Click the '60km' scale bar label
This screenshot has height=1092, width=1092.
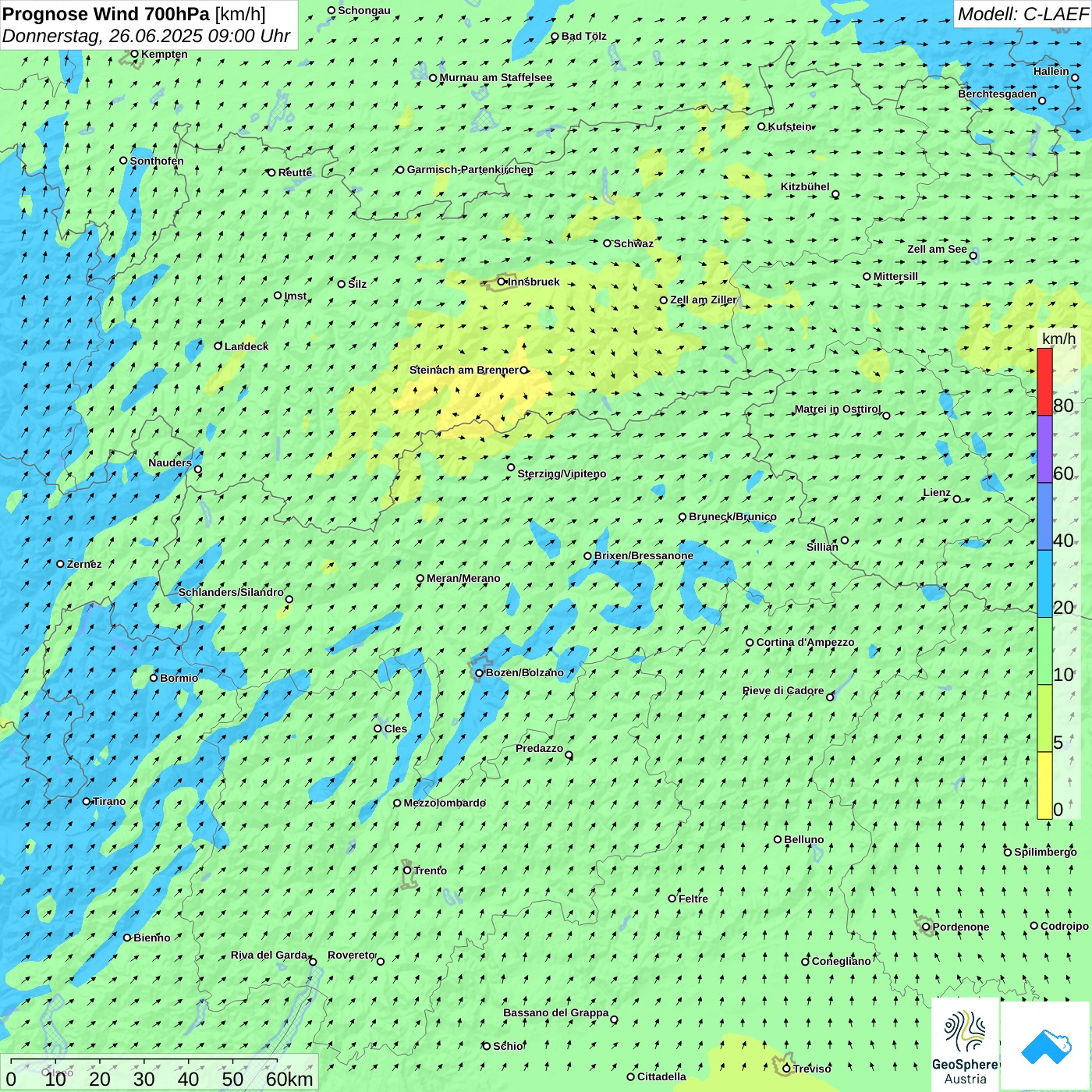tap(289, 1079)
